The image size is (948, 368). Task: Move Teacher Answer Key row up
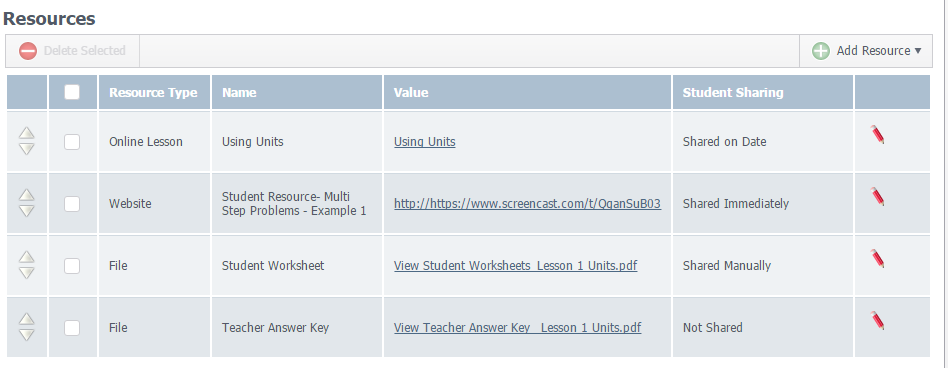pyautogui.click(x=27, y=318)
